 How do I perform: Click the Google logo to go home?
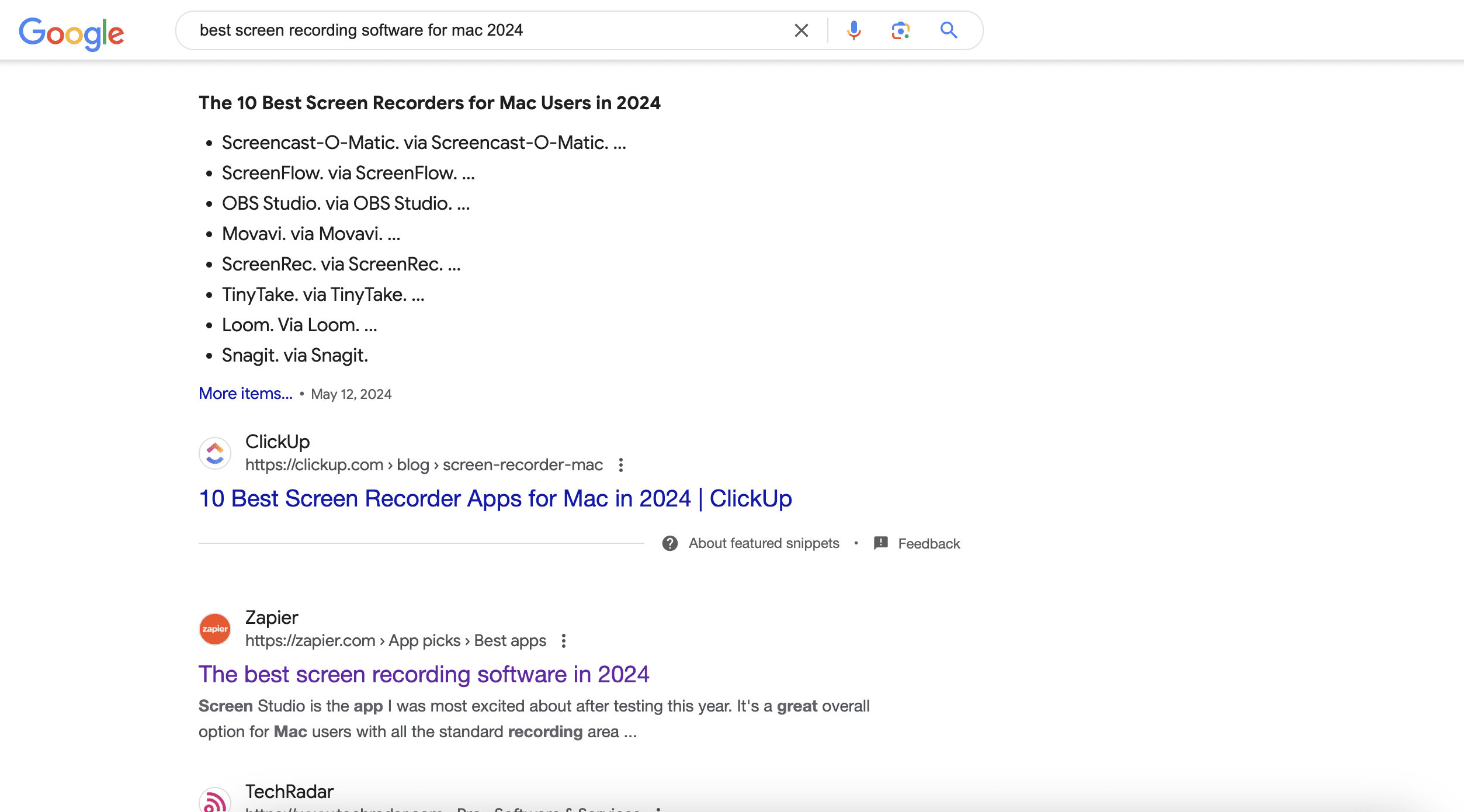pyautogui.click(x=72, y=29)
